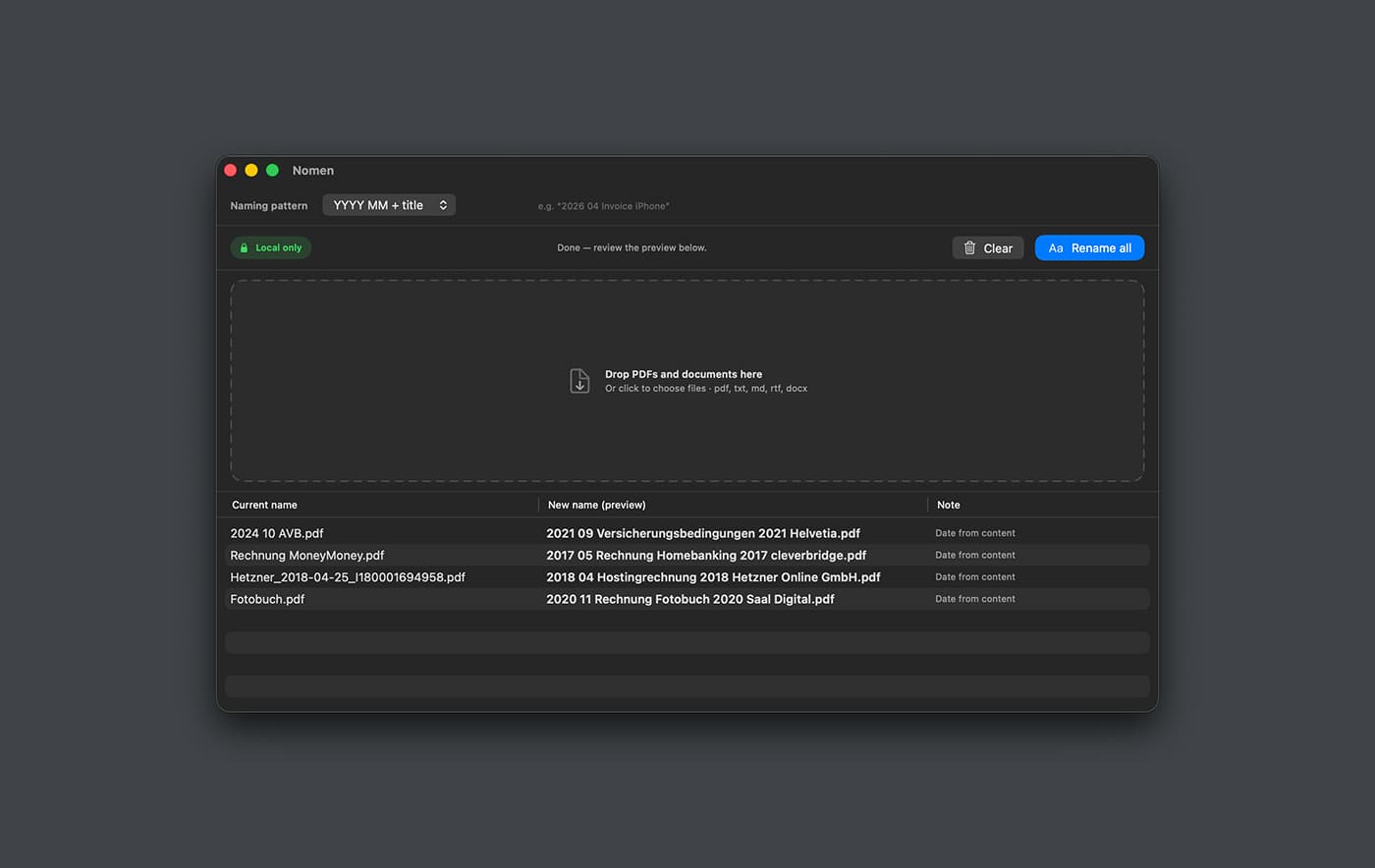
Task: Click the green lock icon in Local only badge
Action: (244, 248)
